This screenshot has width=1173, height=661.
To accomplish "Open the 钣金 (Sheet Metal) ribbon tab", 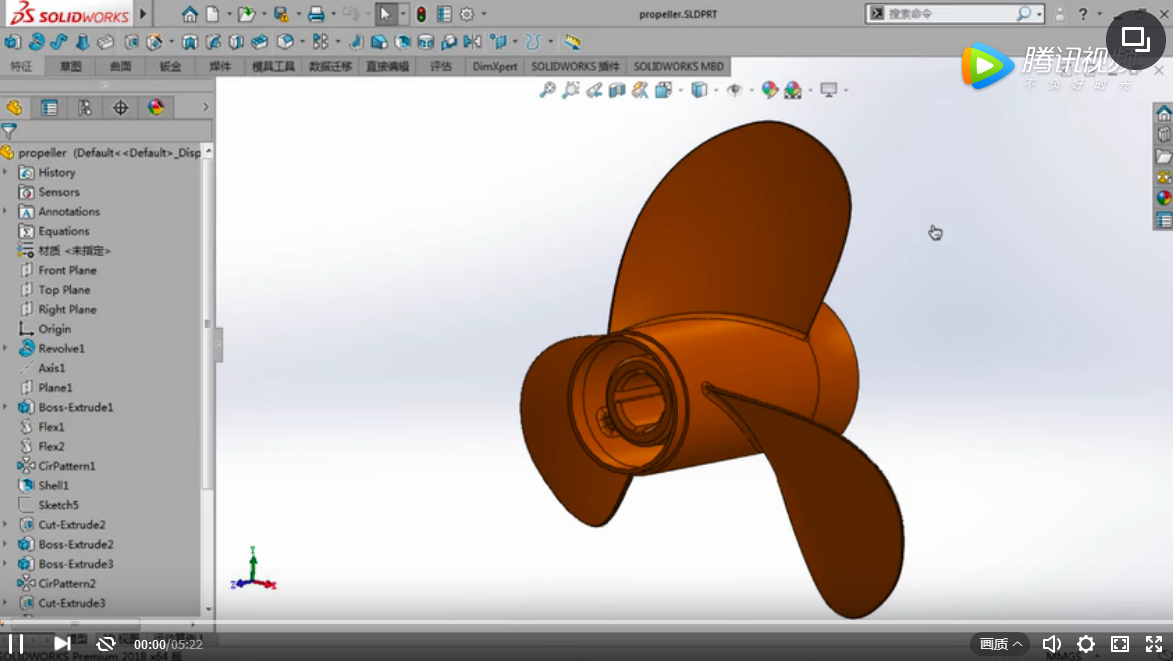I will 171,67.
